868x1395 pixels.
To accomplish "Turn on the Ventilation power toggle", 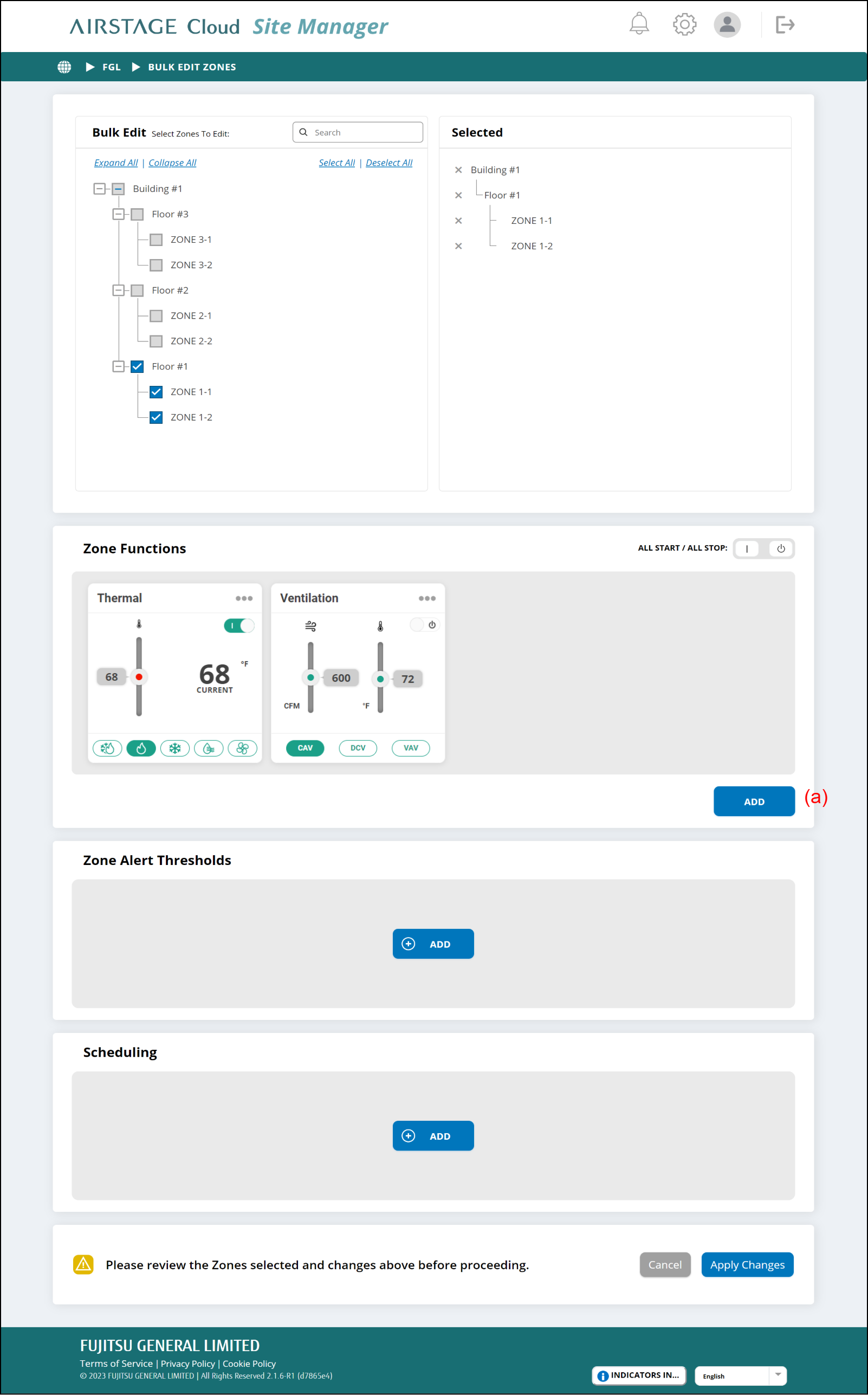I will pos(424,624).
